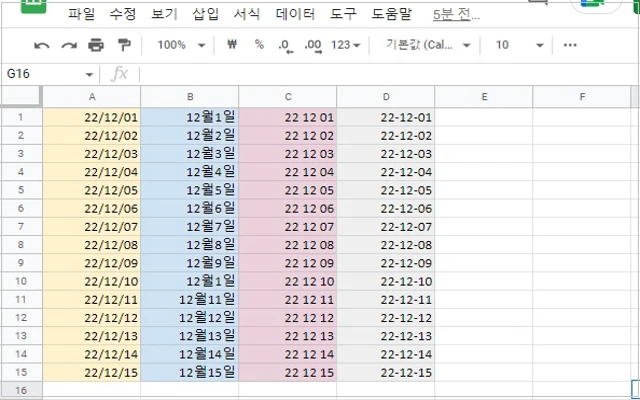The width and height of the screenshot is (640, 400).
Task: Click cell containing 22/12/10
Action: [92, 281]
